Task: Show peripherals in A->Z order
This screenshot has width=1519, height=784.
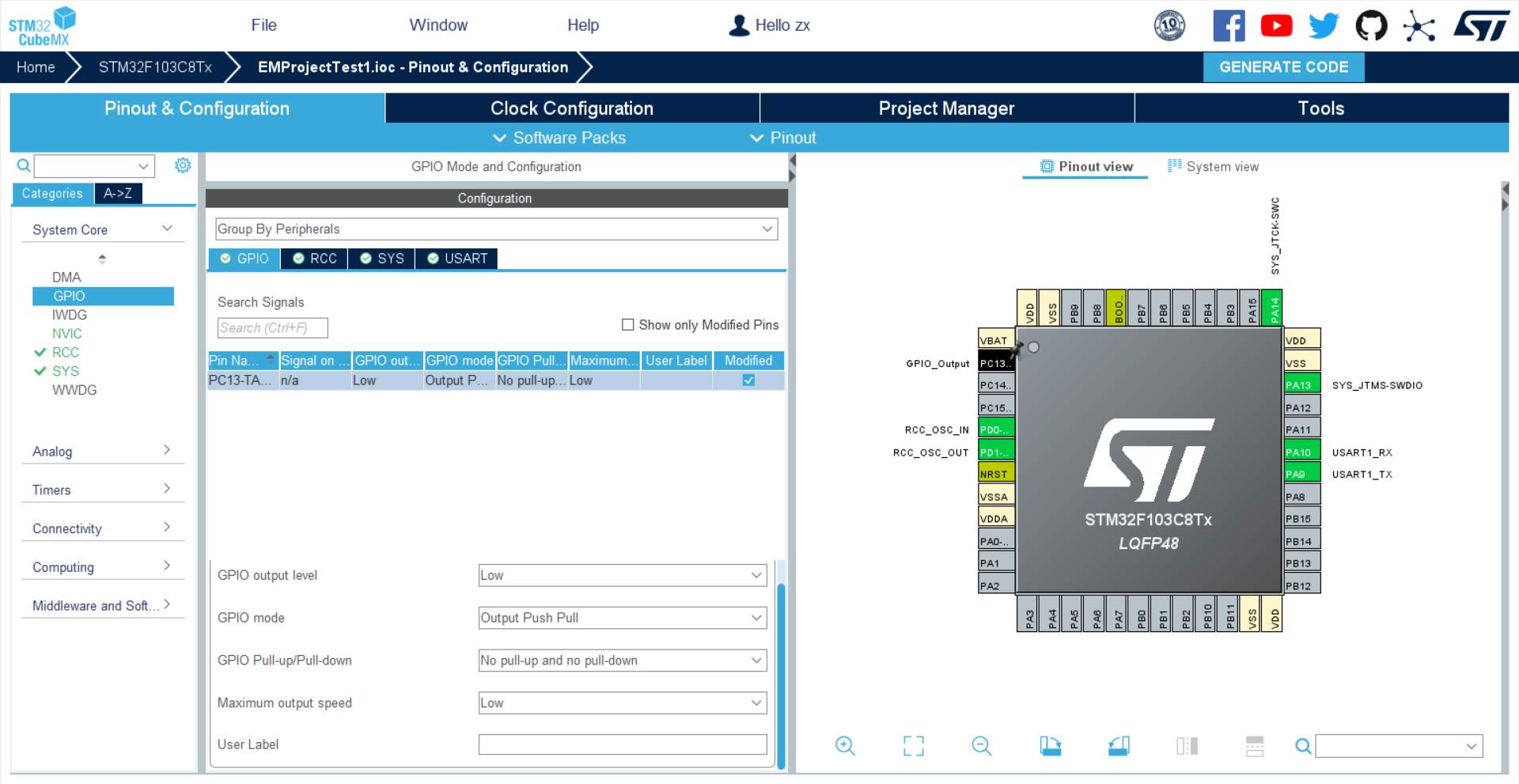Action: pyautogui.click(x=118, y=193)
